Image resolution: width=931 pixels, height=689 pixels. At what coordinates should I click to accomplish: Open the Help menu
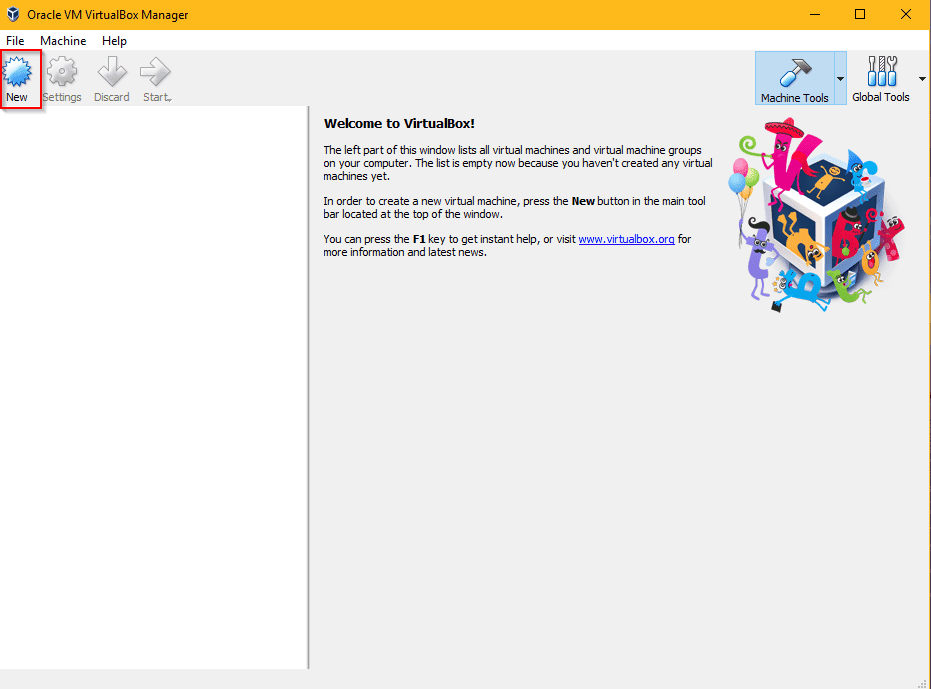tap(114, 41)
